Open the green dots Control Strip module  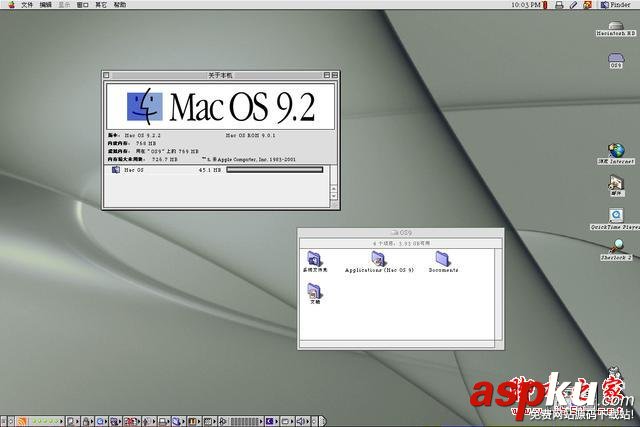[x=47, y=421]
